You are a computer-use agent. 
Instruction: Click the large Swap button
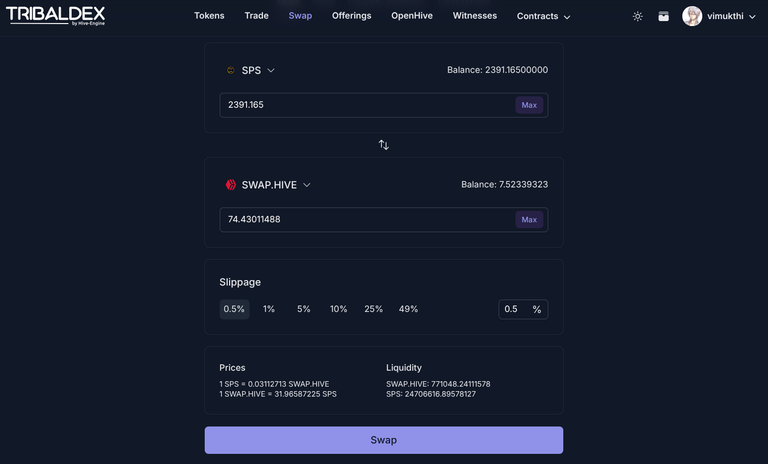(384, 440)
